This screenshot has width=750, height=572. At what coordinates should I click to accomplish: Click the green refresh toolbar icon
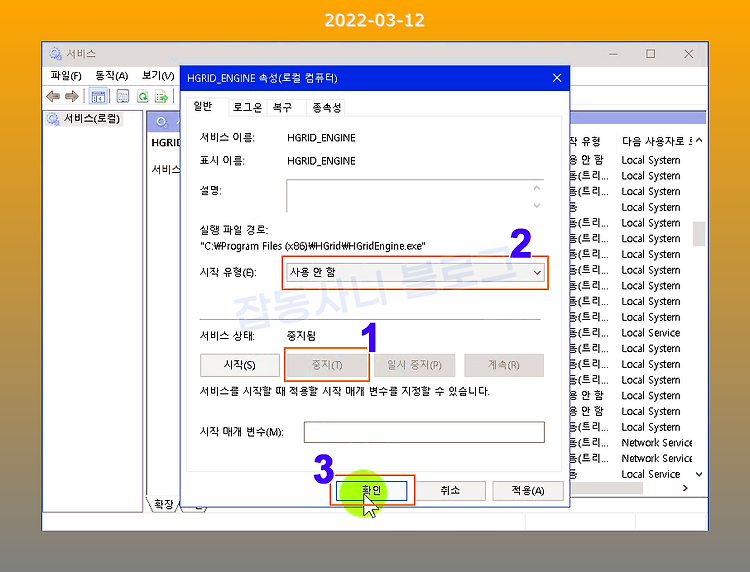pyautogui.click(x=143, y=97)
